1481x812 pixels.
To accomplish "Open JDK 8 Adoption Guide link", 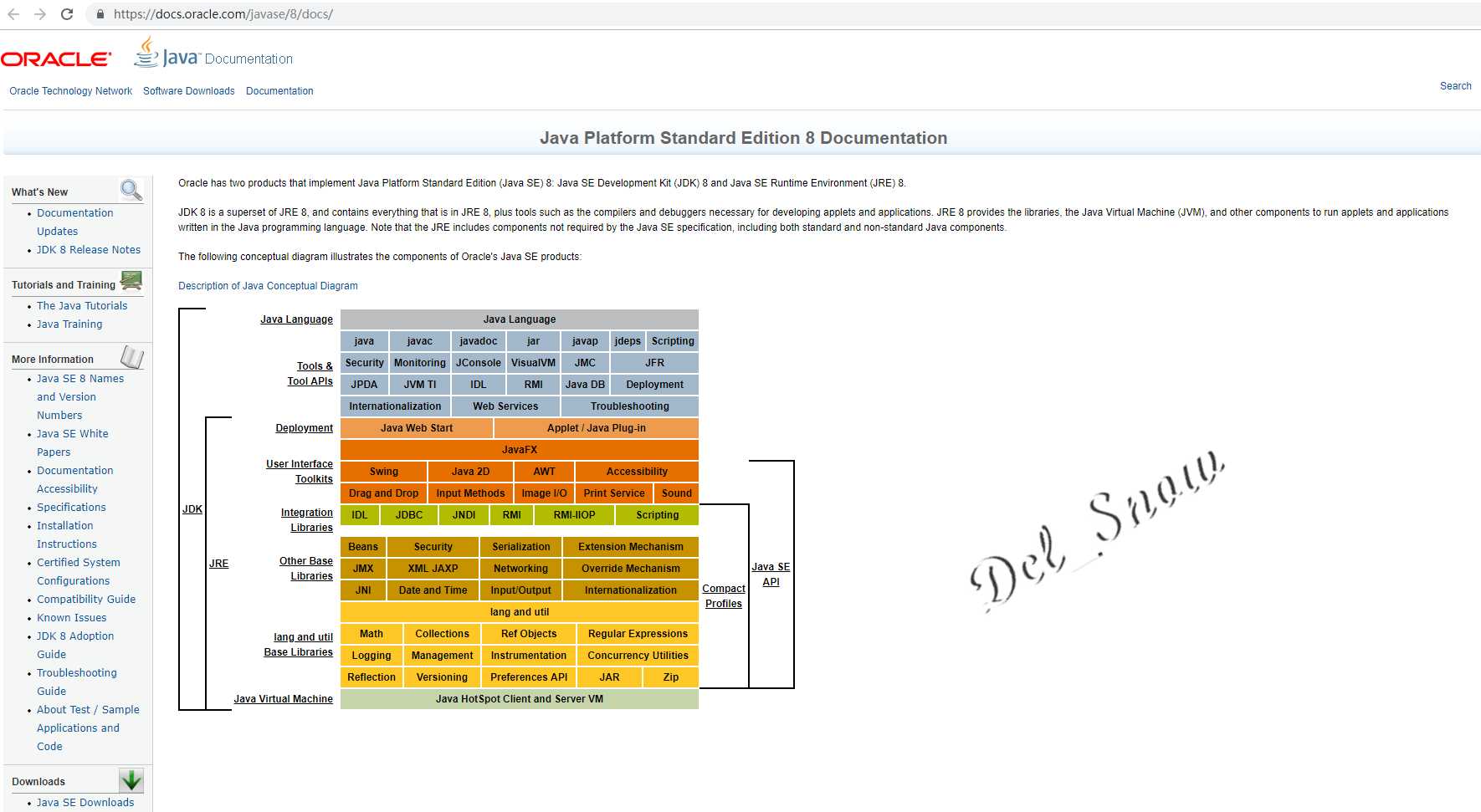I will pos(75,646).
